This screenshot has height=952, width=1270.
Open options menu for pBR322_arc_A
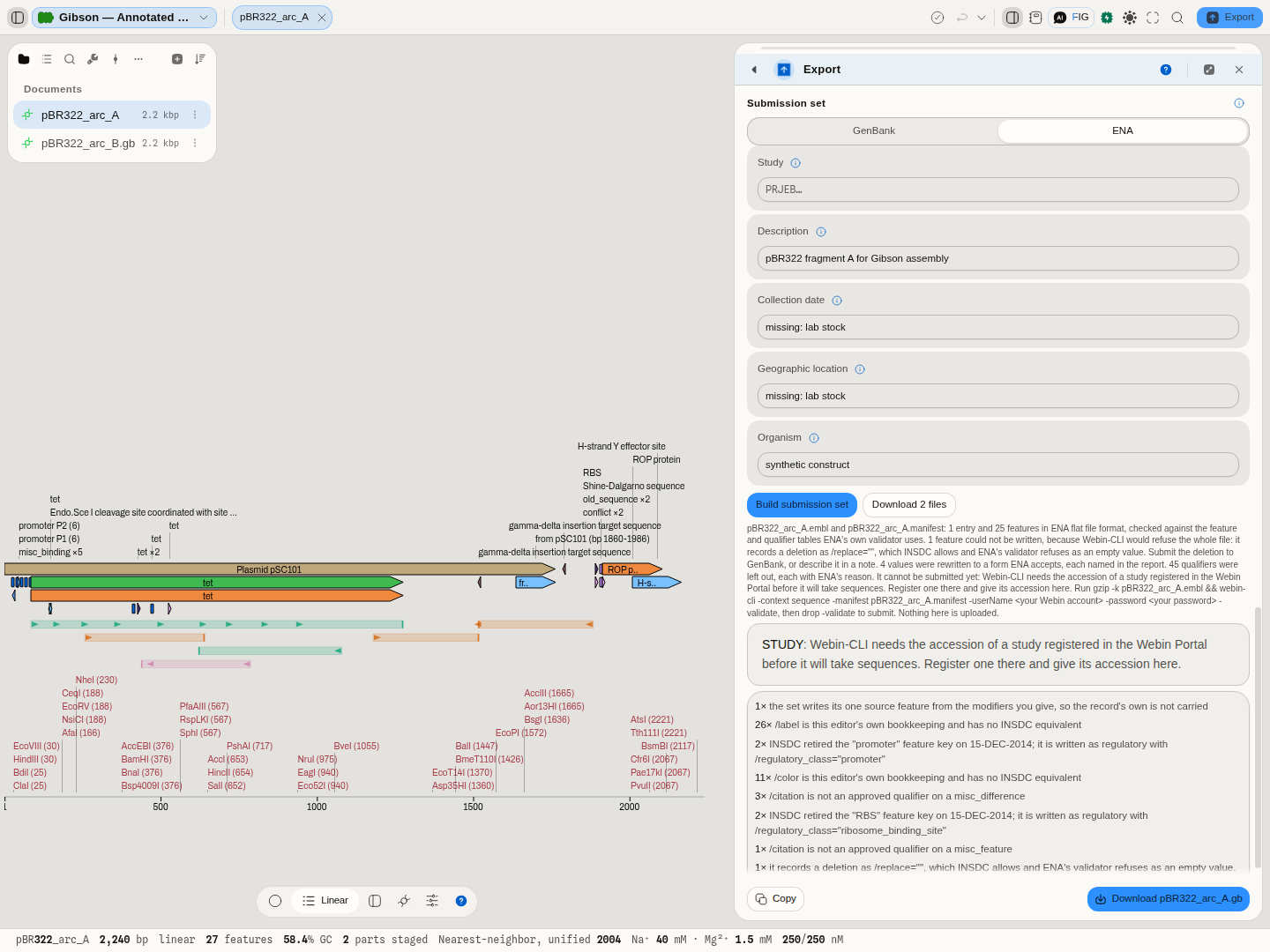(195, 115)
